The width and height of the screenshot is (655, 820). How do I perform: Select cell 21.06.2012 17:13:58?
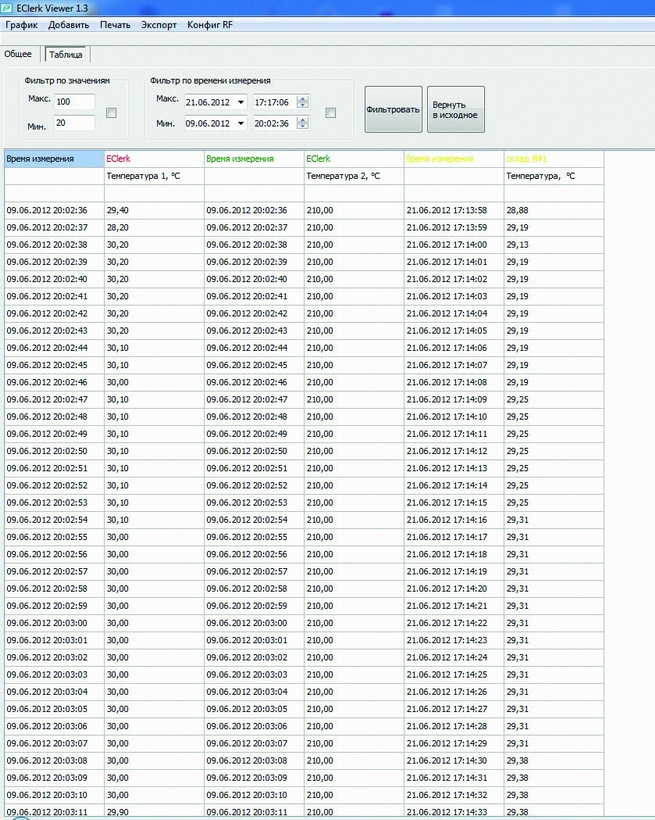click(x=454, y=210)
